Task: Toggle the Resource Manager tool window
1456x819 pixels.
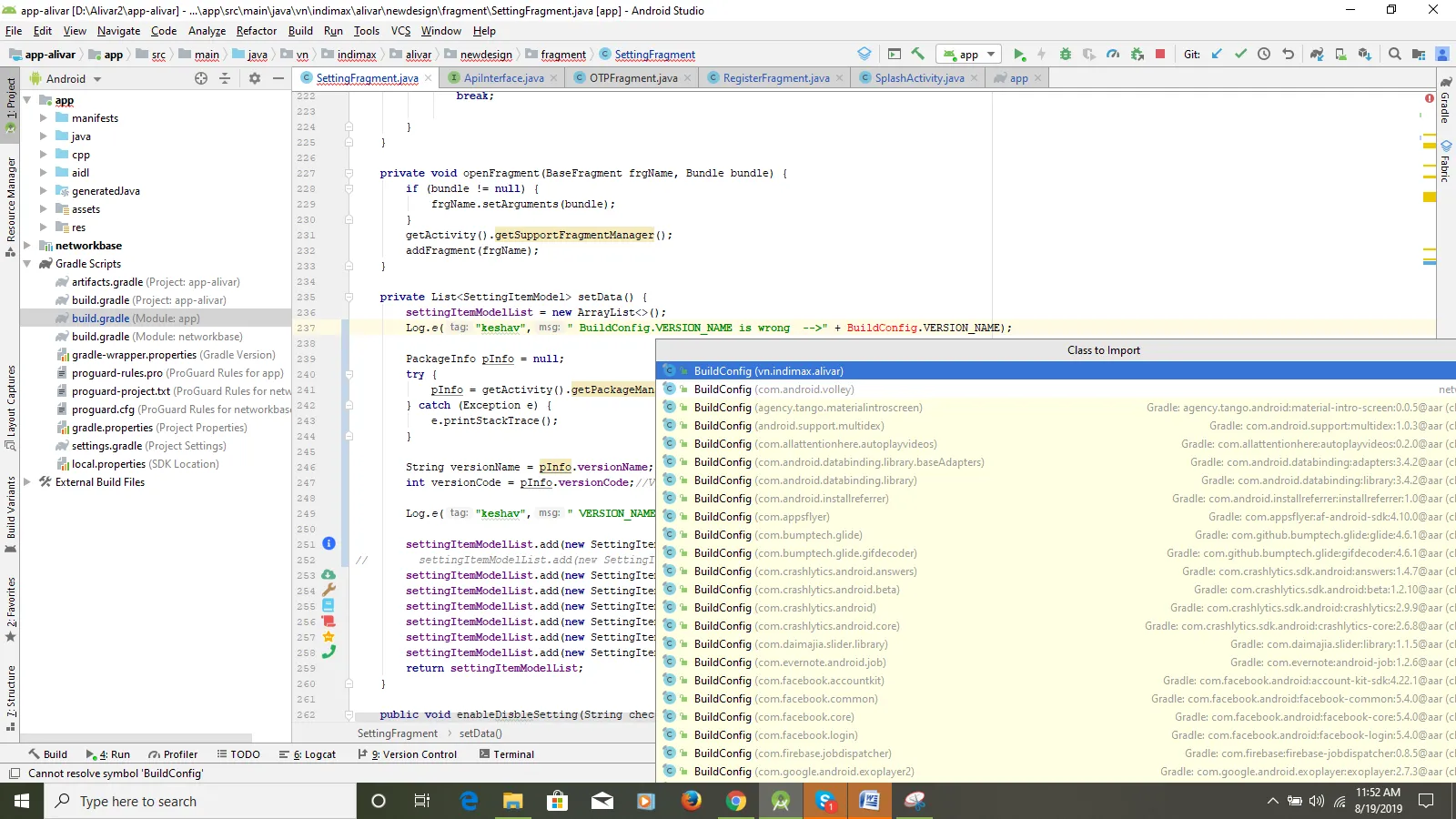Action: pyautogui.click(x=11, y=200)
